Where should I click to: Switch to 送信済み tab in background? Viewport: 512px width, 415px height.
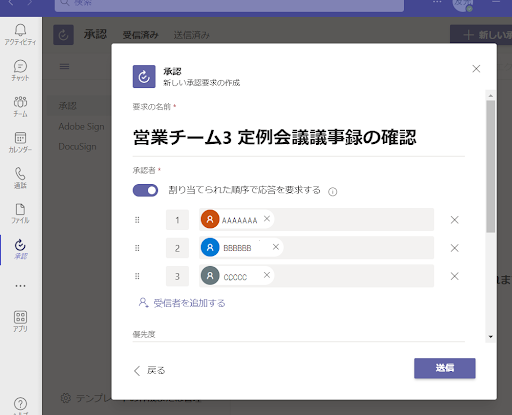192,35
